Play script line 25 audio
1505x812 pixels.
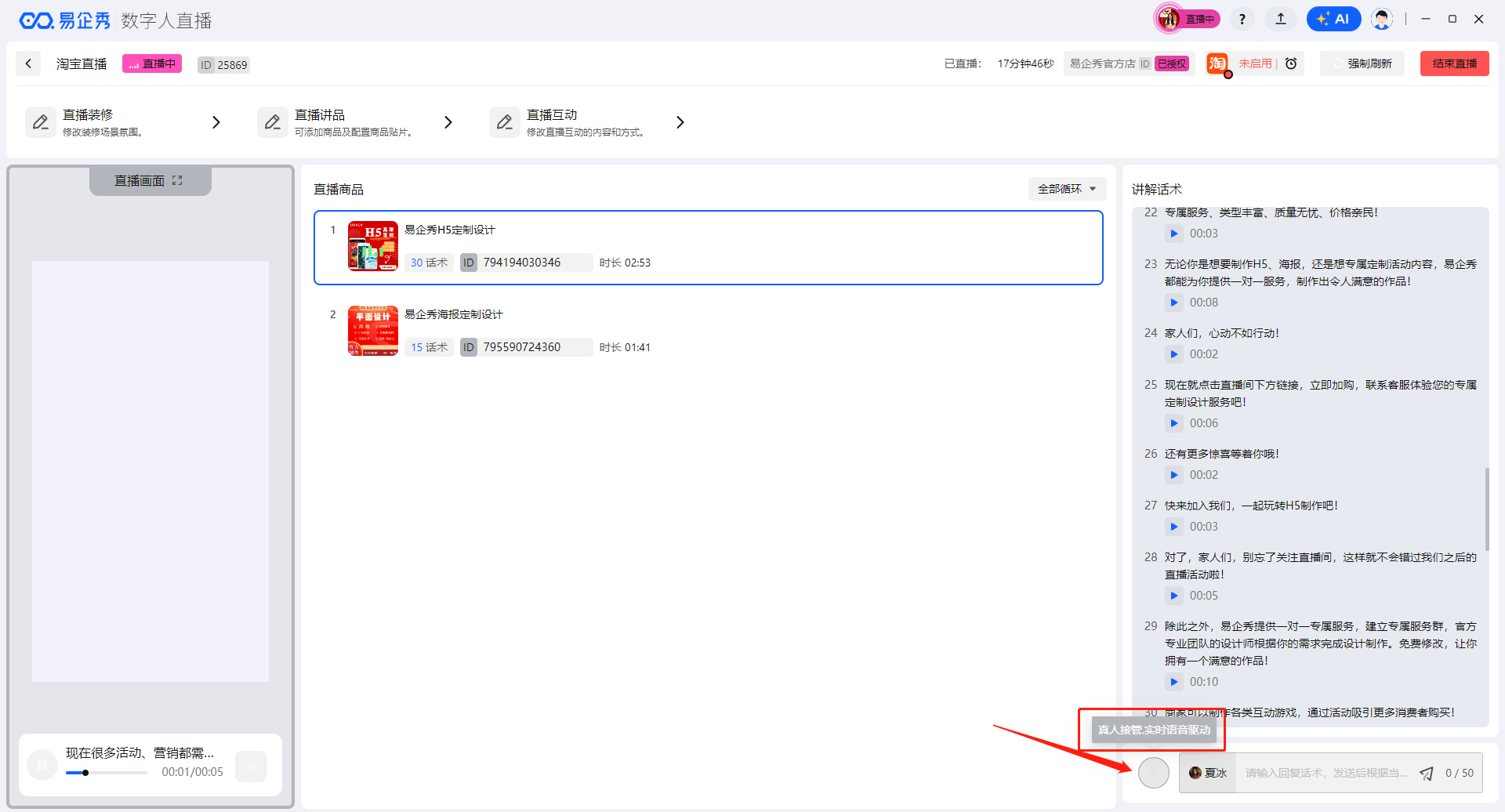tap(1173, 423)
